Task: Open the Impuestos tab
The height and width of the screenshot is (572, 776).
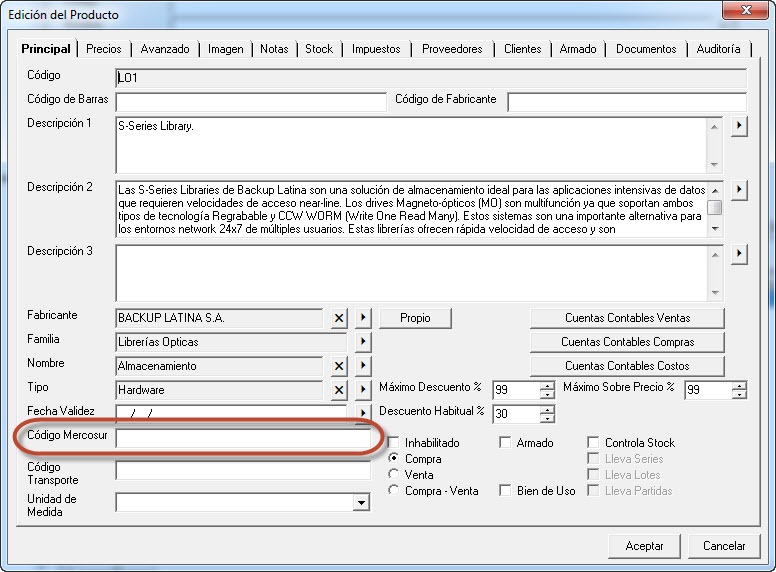Action: (x=376, y=49)
